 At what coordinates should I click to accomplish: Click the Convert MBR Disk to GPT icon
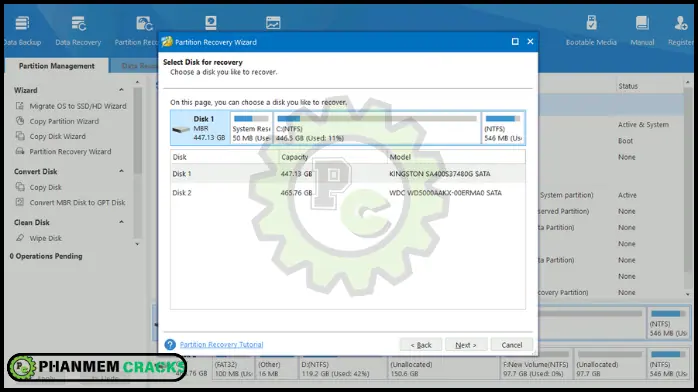[20, 202]
